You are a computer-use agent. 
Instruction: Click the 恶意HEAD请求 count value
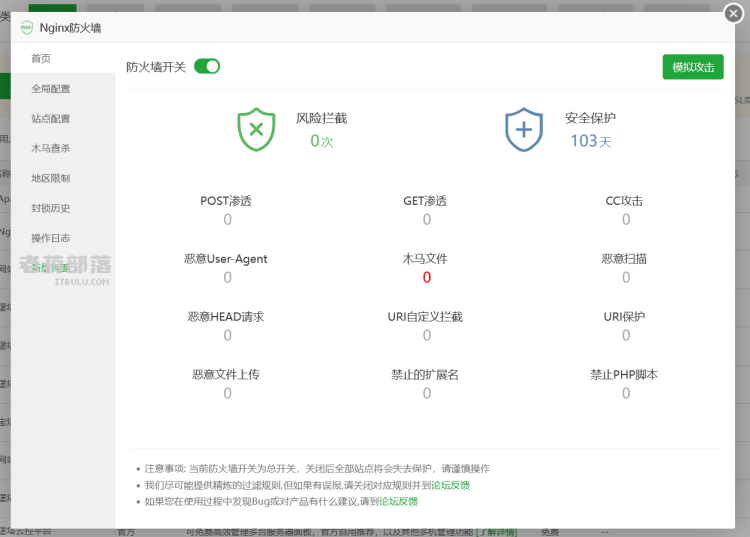(227, 335)
